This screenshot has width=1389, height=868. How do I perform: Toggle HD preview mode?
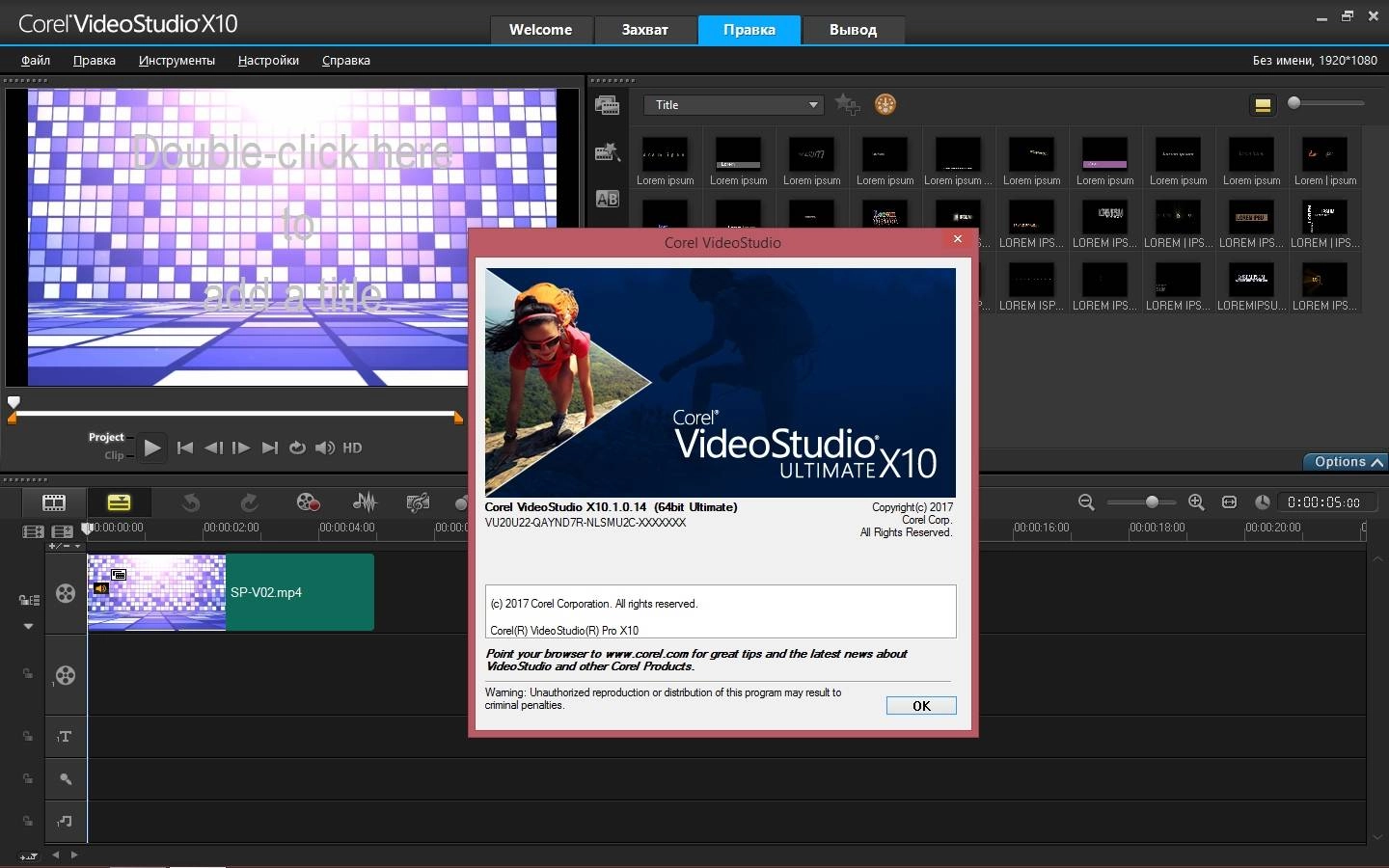coord(352,448)
